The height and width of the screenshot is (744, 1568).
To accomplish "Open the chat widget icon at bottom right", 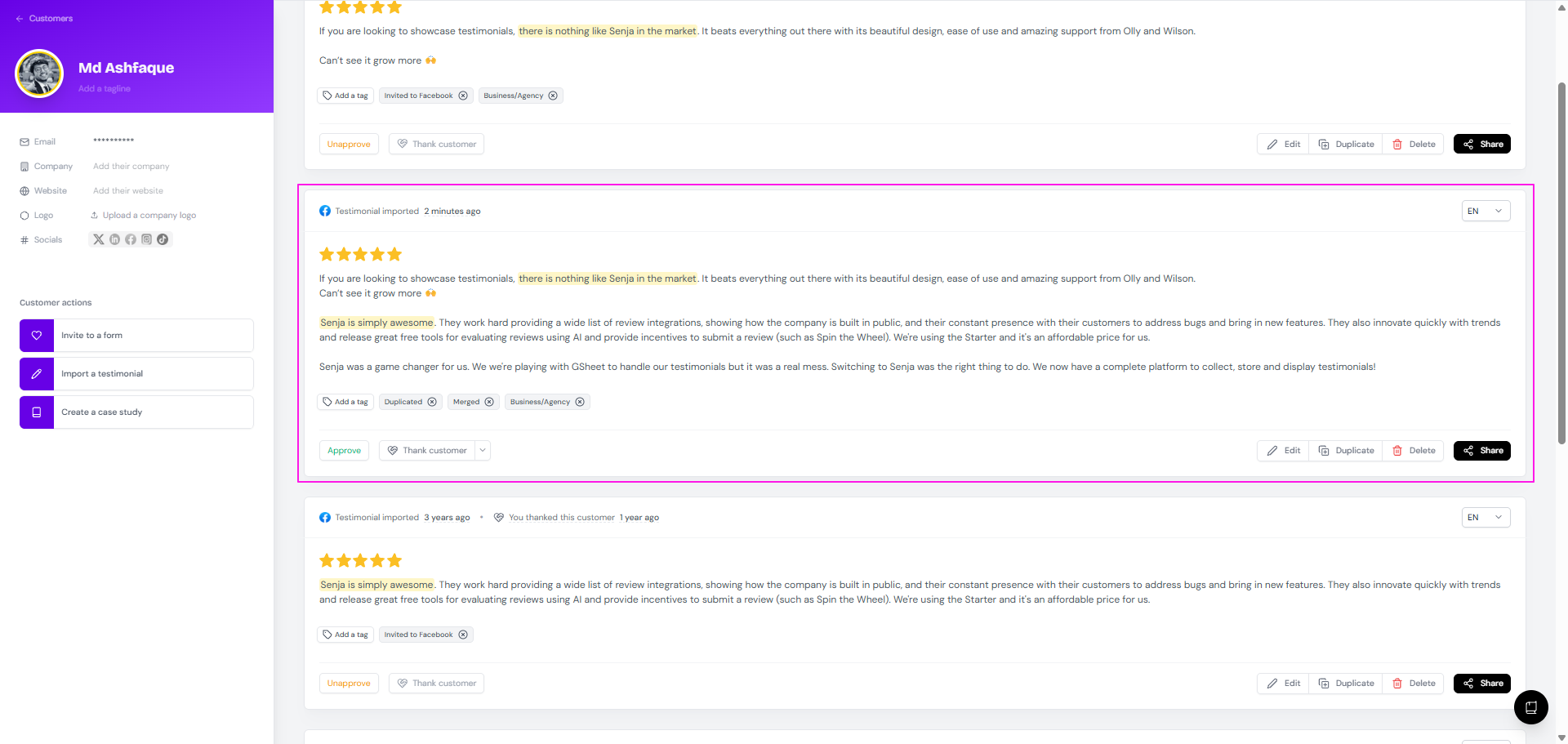I will coord(1530,707).
